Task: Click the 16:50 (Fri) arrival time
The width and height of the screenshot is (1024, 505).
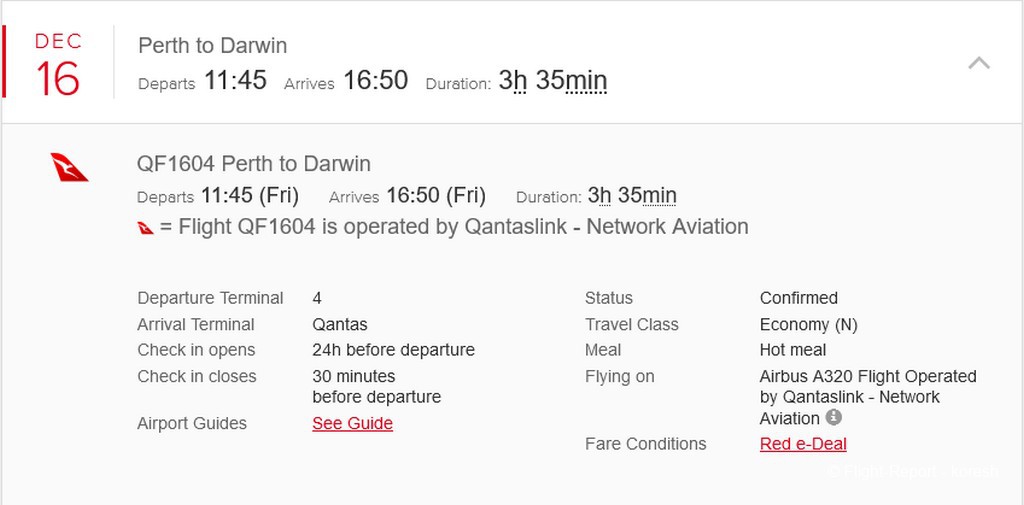Action: tap(436, 195)
